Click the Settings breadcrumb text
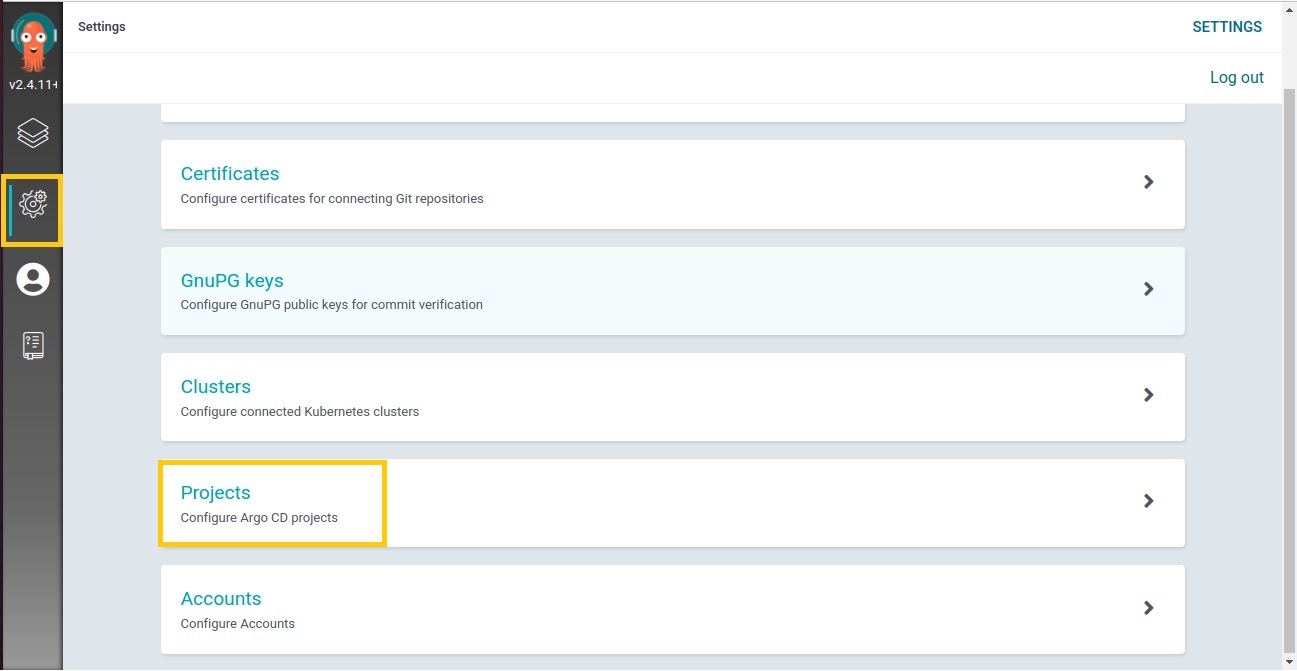The width and height of the screenshot is (1297, 671). pyautogui.click(x=101, y=27)
